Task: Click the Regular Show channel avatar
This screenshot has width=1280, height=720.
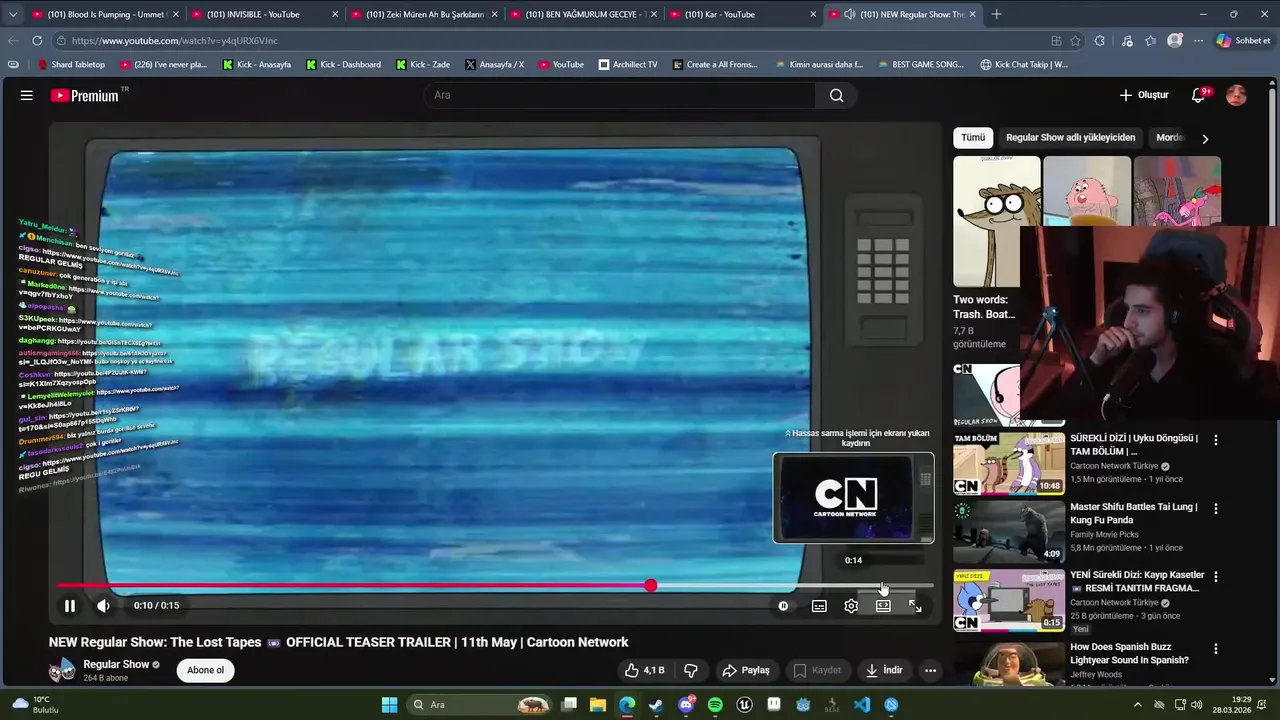Action: point(62,670)
